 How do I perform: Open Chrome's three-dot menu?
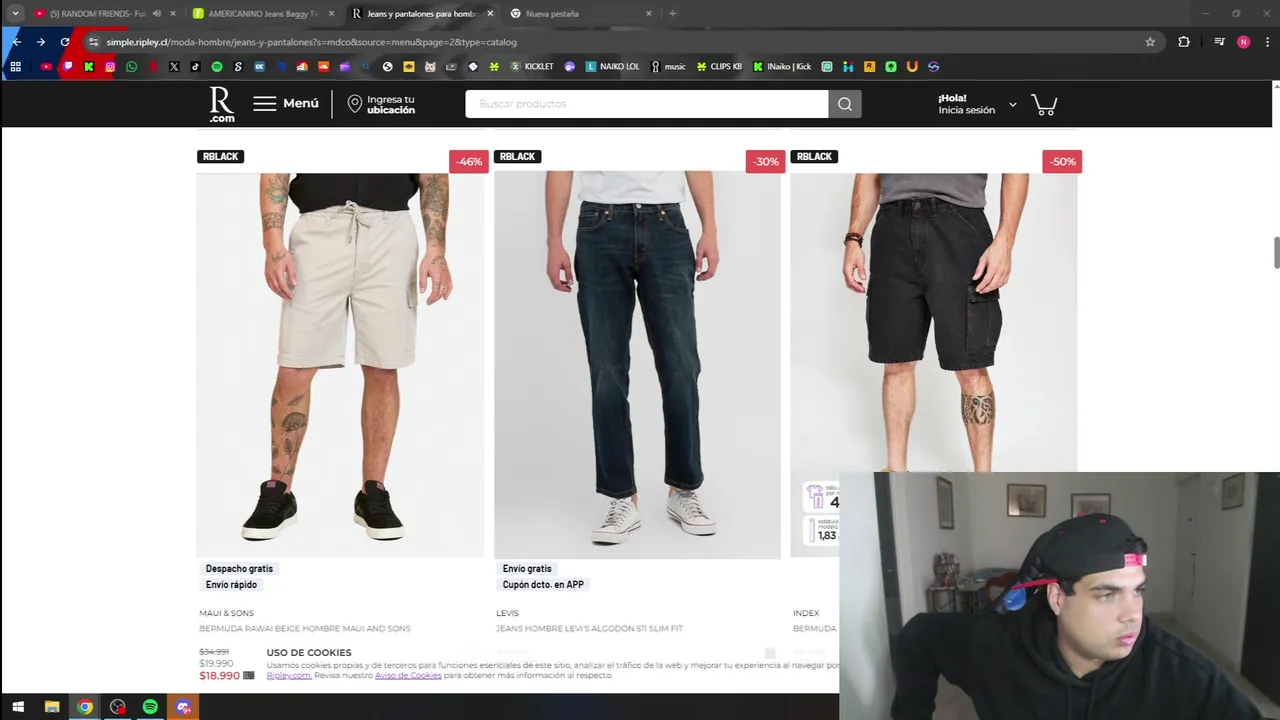point(1267,42)
